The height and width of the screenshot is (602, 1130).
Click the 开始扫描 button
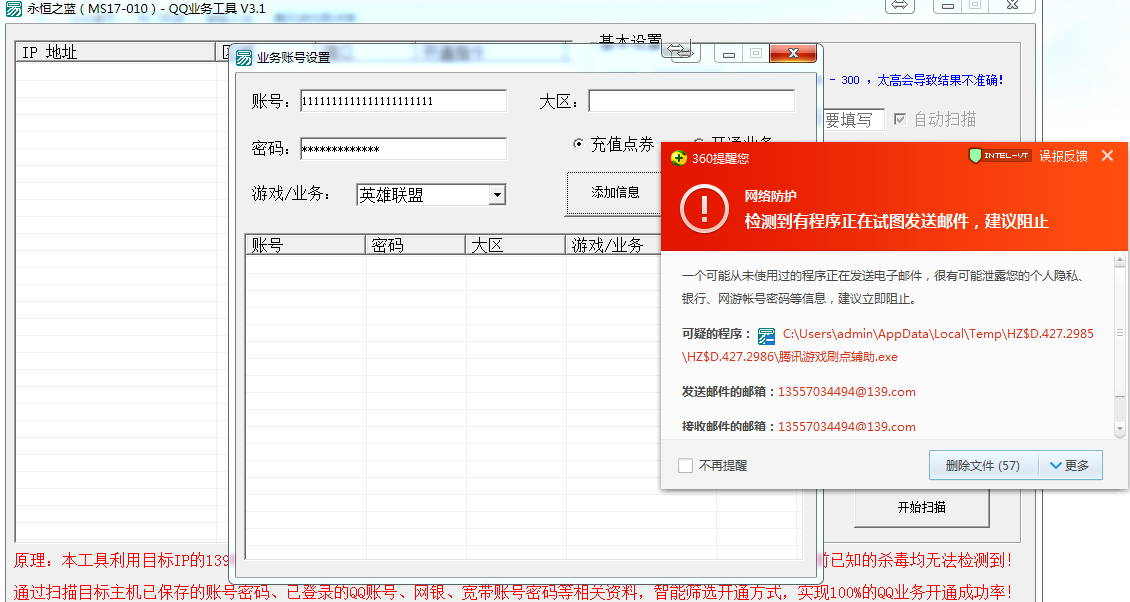point(921,508)
